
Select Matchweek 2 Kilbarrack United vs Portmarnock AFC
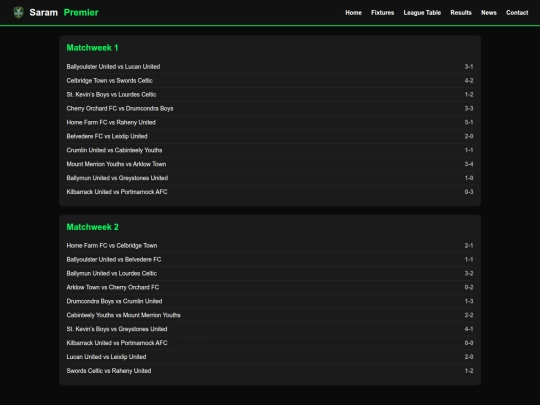tap(270, 343)
